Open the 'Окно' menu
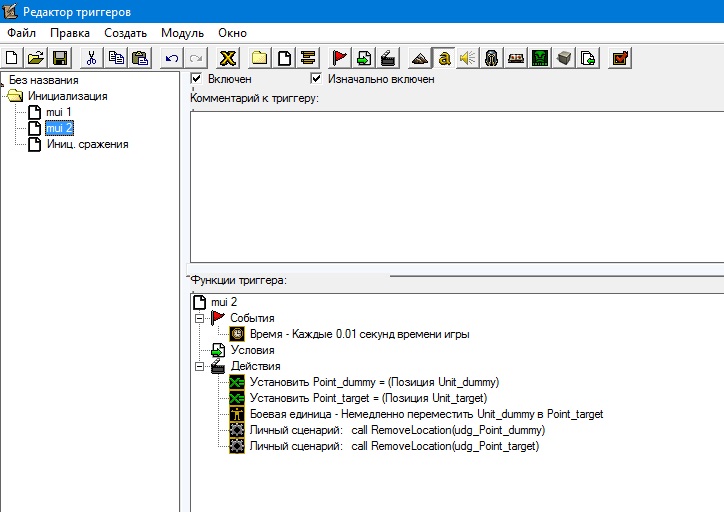Image resolution: width=724 pixels, height=512 pixels. (x=232, y=33)
